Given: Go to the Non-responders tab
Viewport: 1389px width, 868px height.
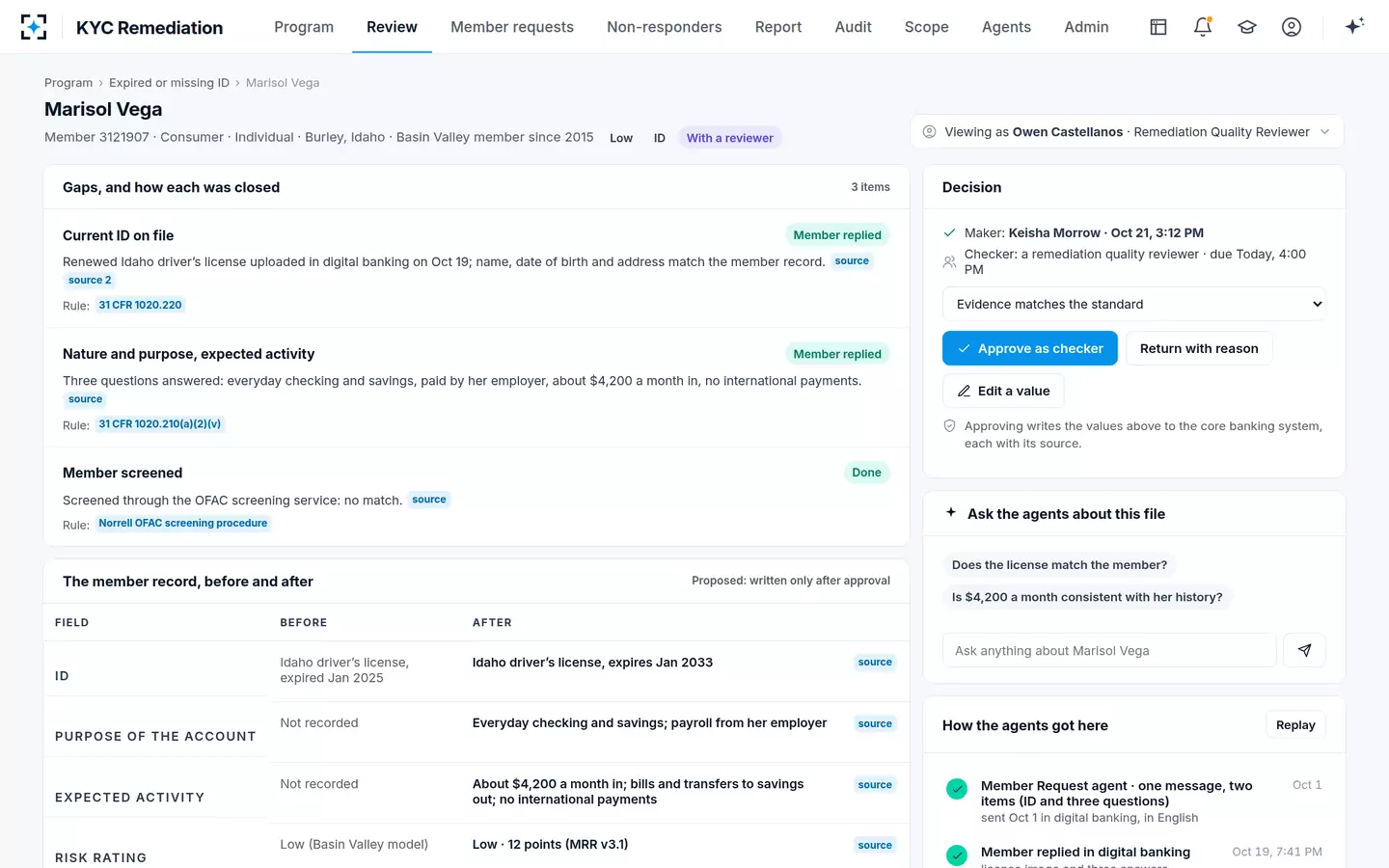Looking at the screenshot, I should click(x=665, y=27).
